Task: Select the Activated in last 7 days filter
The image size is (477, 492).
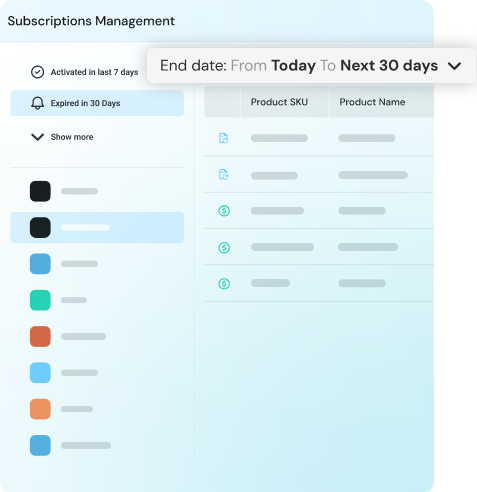Action: tap(84, 72)
